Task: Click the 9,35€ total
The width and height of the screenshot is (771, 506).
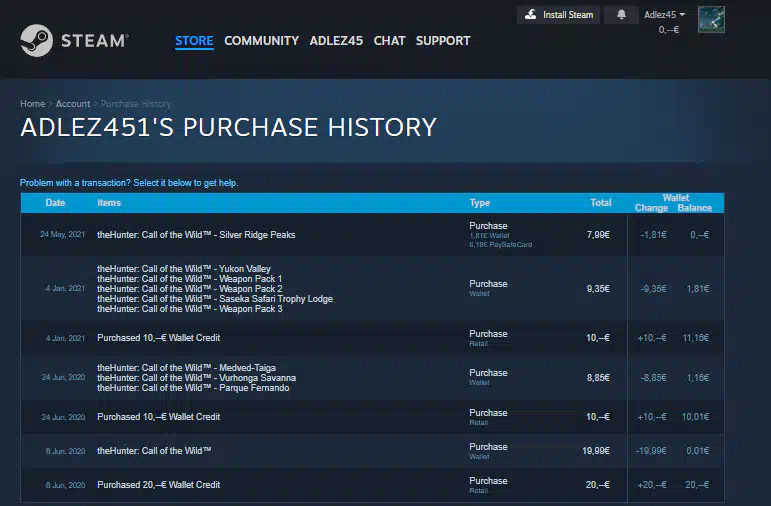Action: (x=598, y=289)
